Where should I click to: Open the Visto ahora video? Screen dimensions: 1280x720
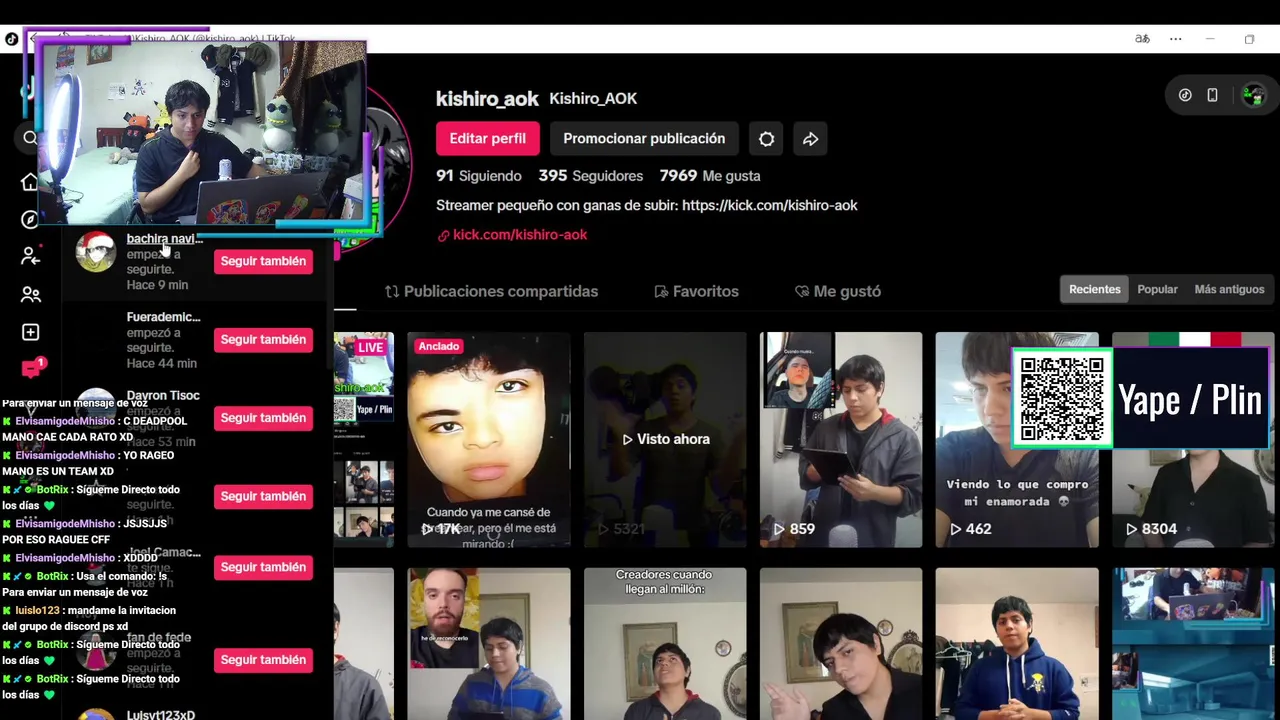(x=665, y=440)
